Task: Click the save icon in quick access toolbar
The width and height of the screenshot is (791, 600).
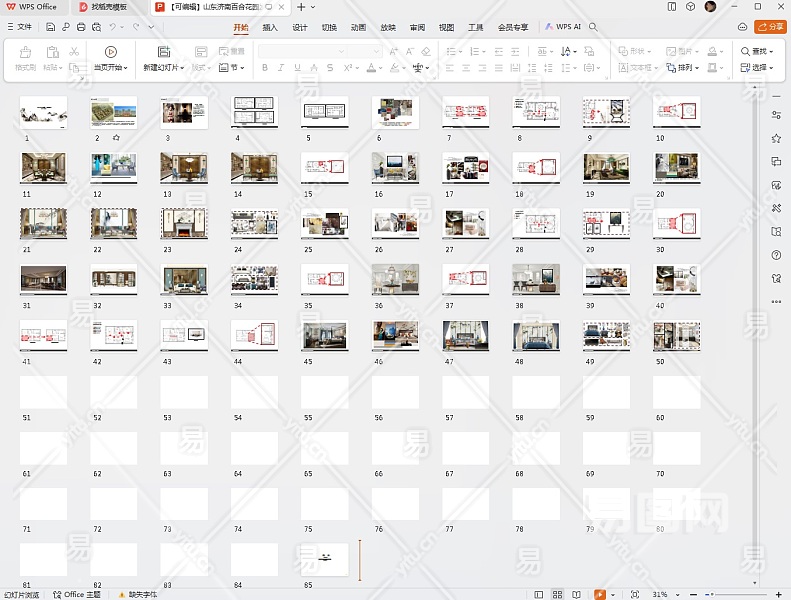Action: pyautogui.click(x=50, y=27)
